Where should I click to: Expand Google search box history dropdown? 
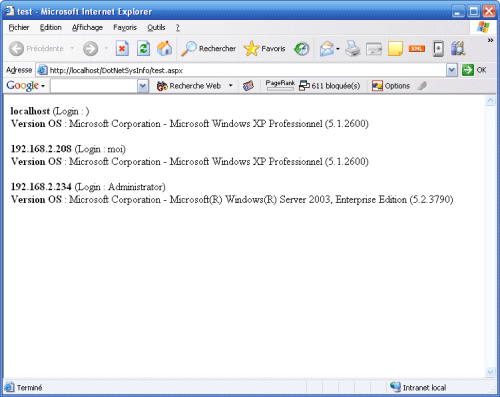click(143, 86)
